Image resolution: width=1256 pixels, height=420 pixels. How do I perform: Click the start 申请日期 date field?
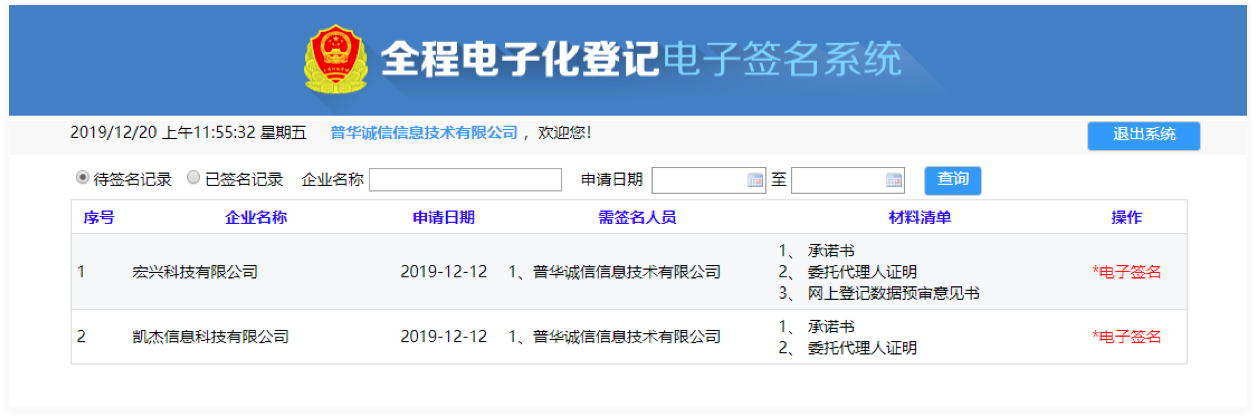(699, 180)
